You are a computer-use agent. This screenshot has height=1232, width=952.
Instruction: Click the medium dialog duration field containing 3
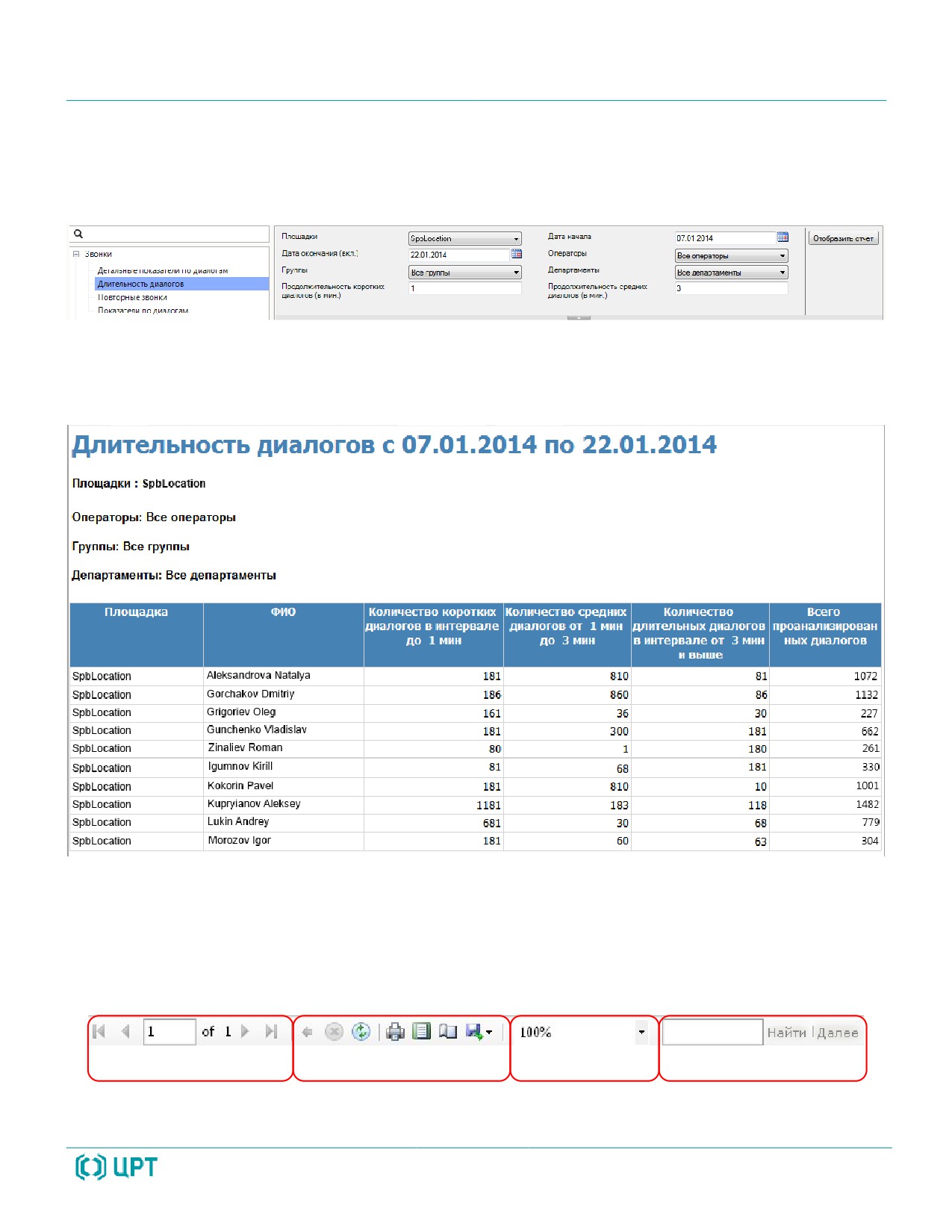click(x=731, y=287)
